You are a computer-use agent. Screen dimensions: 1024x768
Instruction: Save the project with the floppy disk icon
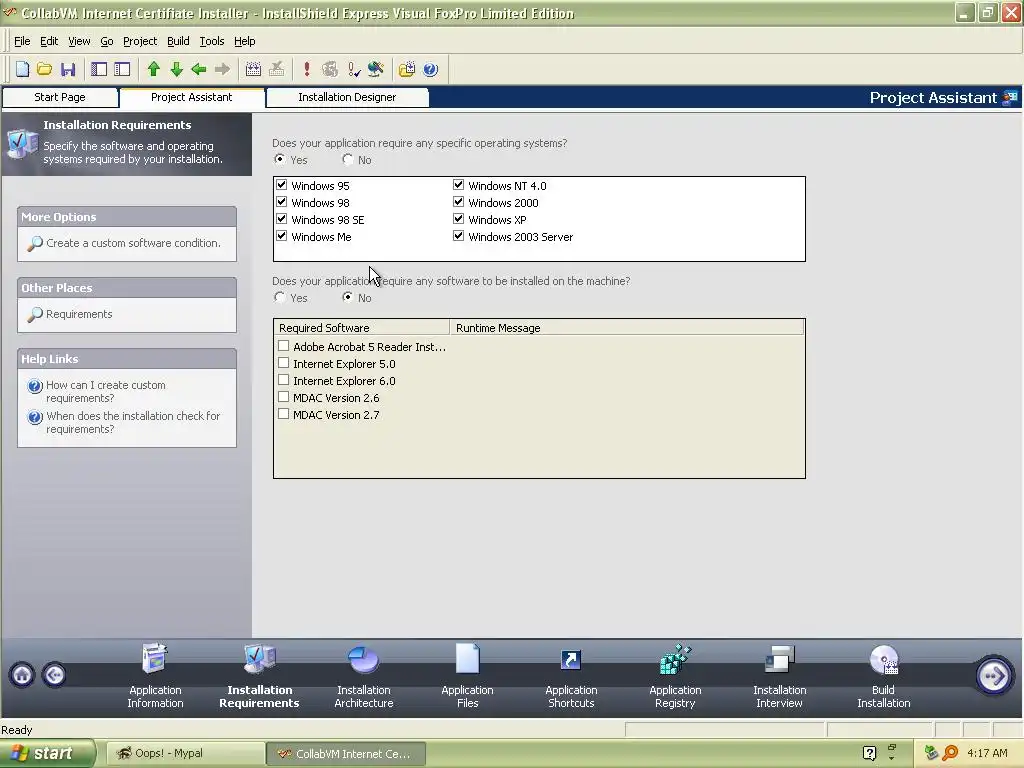click(68, 69)
